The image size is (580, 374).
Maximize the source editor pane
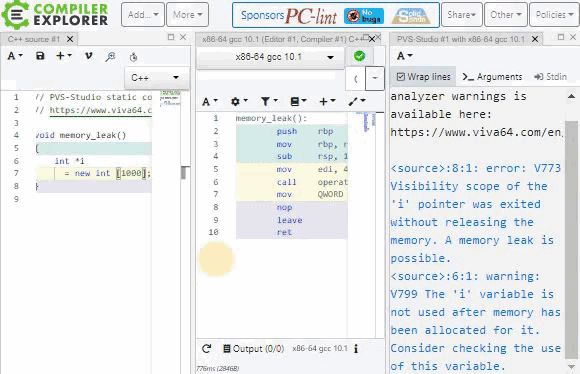point(171,37)
